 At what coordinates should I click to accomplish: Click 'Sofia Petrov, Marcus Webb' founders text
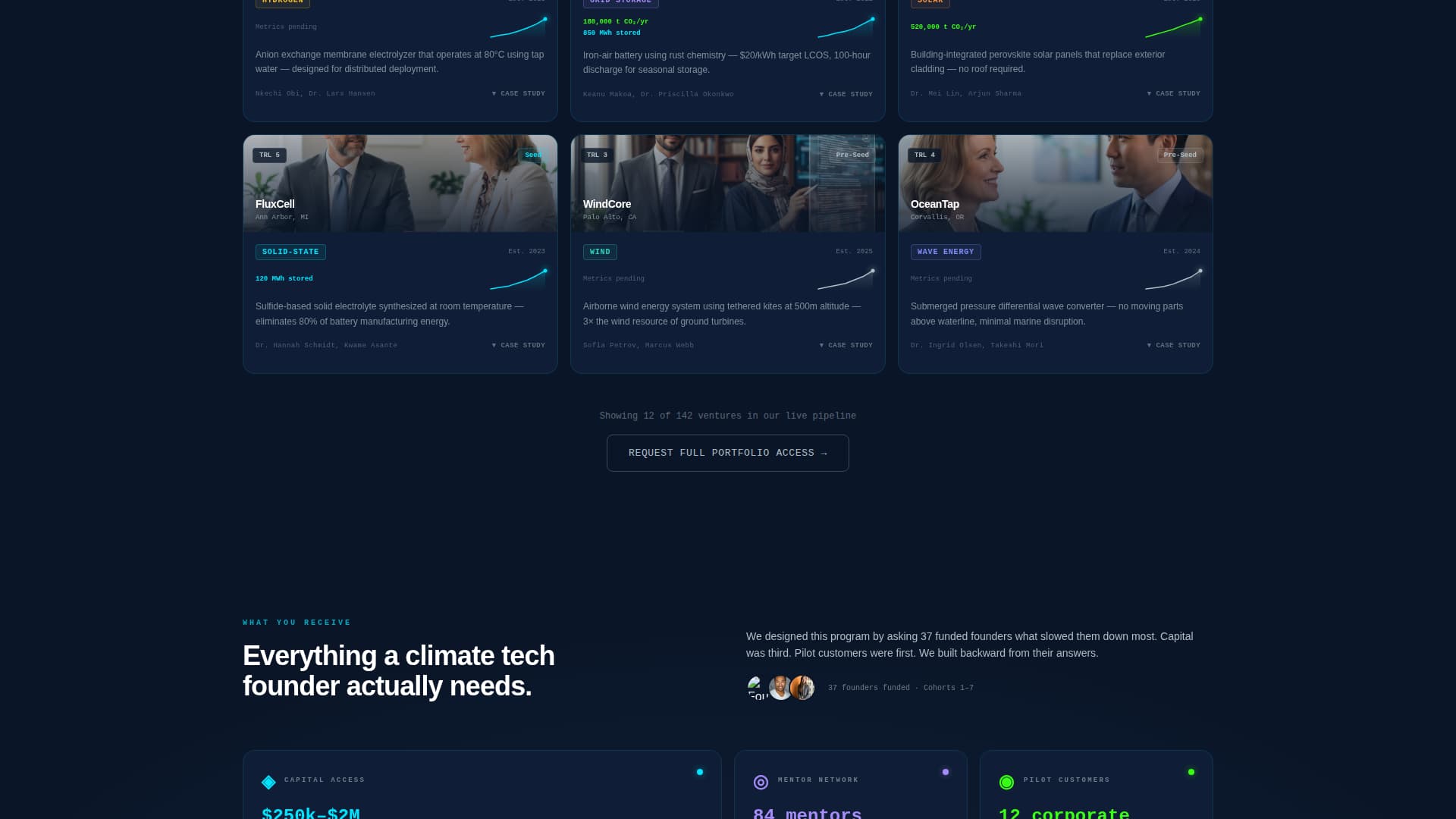coord(639,345)
